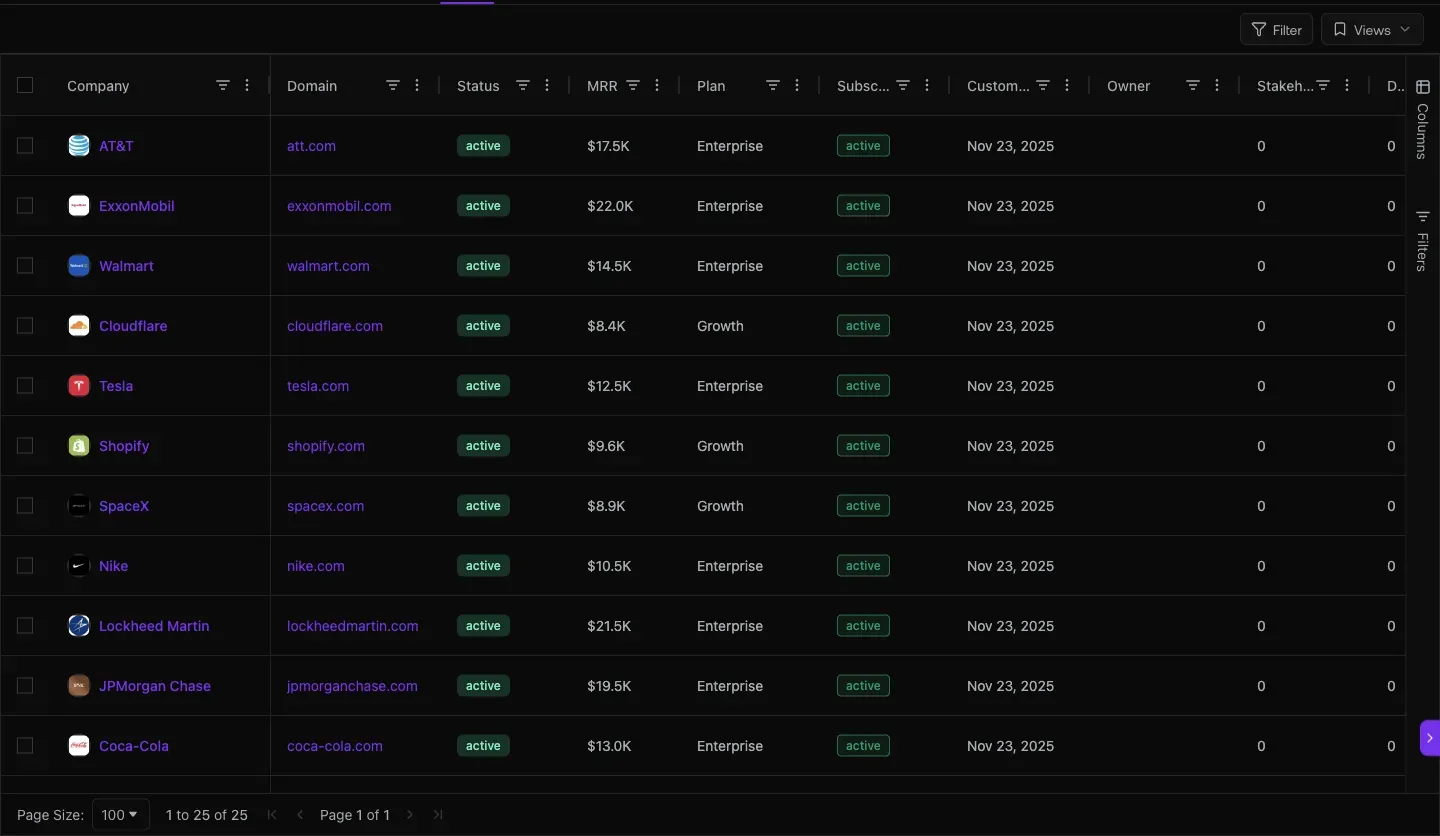The width and height of the screenshot is (1440, 836).
Task: Click the Filter button
Action: pos(1276,30)
